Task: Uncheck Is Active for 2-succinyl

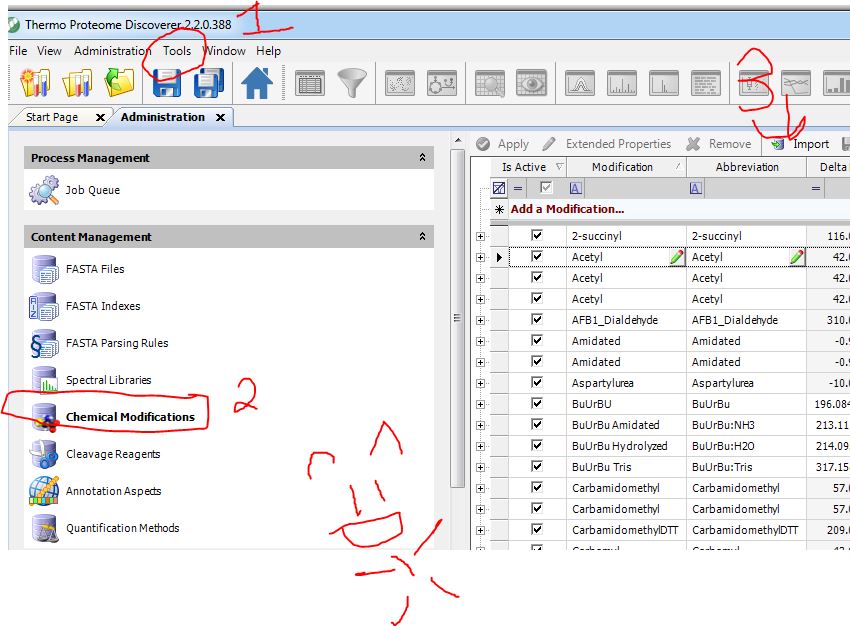Action: [537, 235]
